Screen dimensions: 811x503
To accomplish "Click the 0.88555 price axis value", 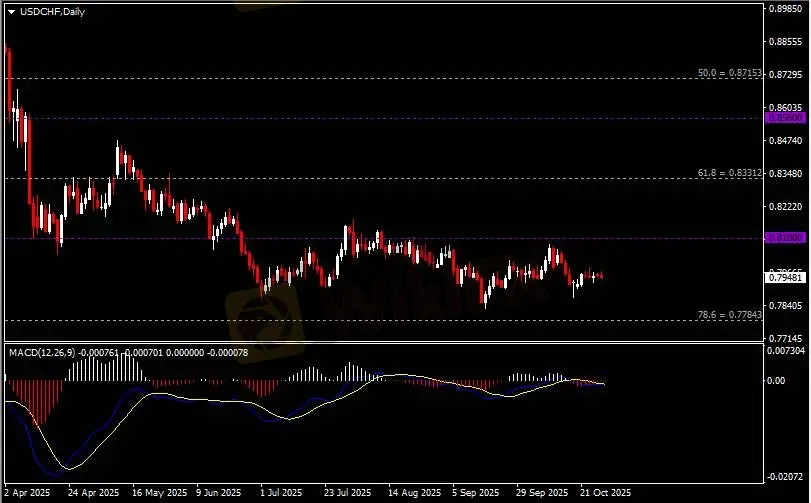I will click(x=786, y=42).
